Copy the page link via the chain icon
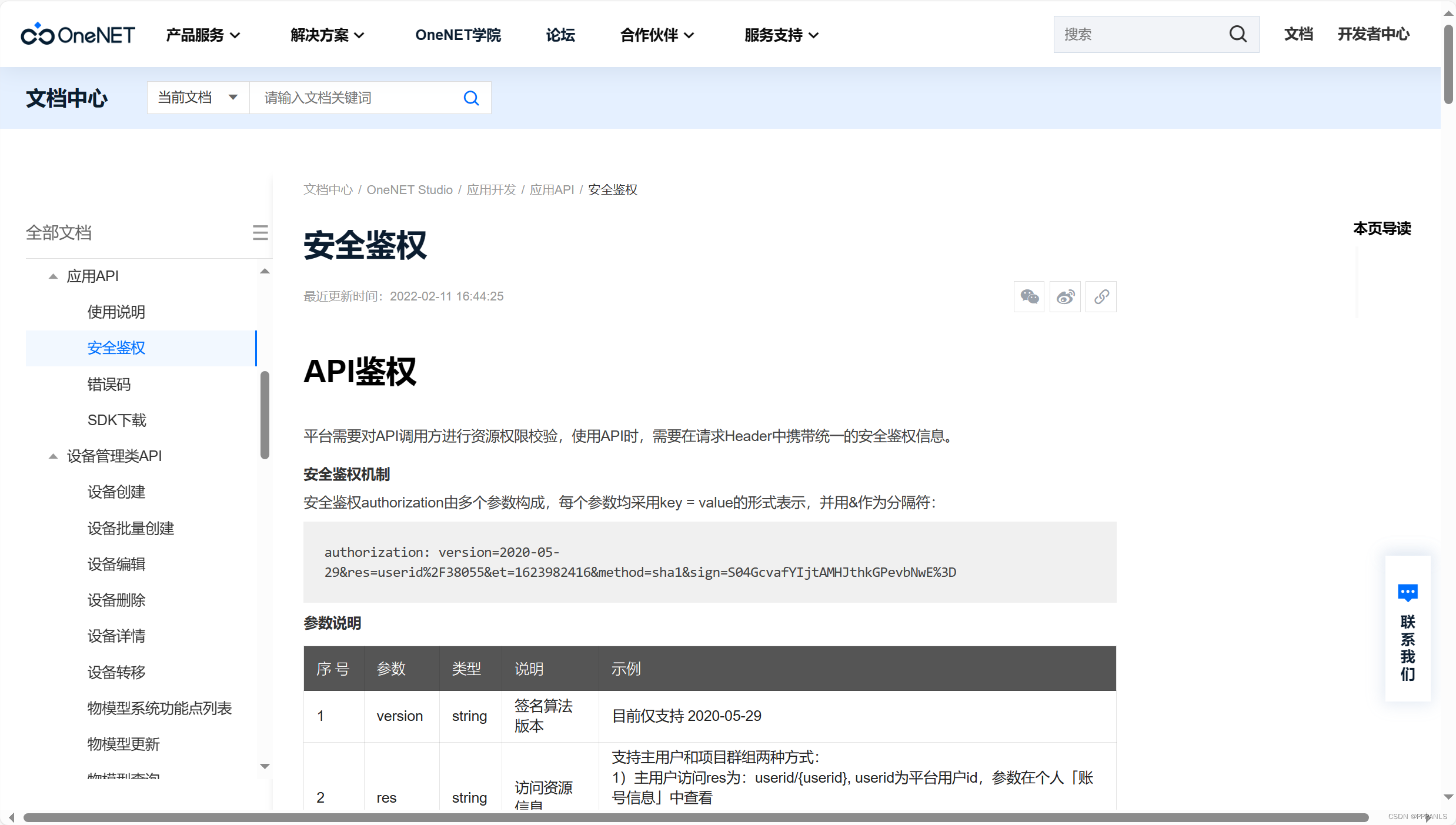The image size is (1456, 825). point(1101,297)
